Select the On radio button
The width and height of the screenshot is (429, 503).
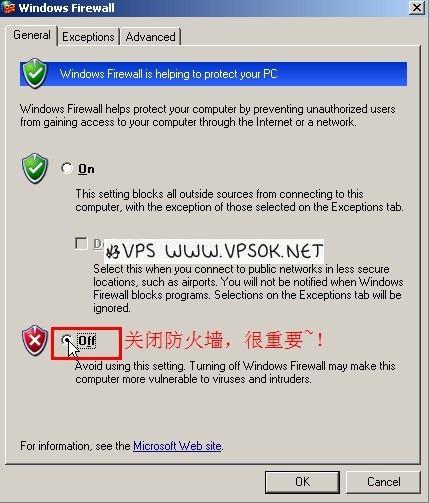click(67, 168)
